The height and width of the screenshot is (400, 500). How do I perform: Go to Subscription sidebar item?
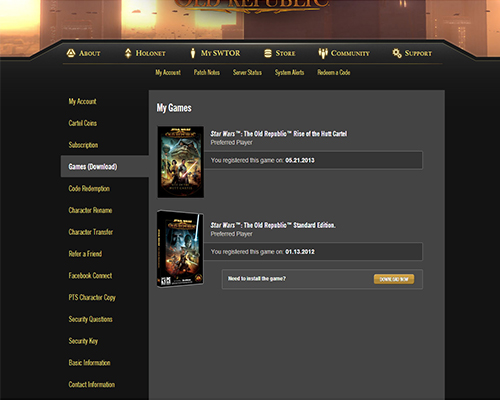pyautogui.click(x=83, y=145)
